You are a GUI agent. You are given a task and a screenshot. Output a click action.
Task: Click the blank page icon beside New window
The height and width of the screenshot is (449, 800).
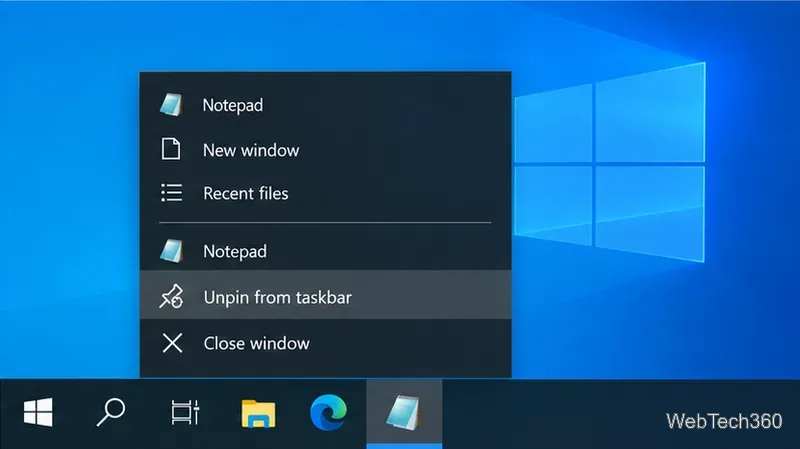click(171, 149)
